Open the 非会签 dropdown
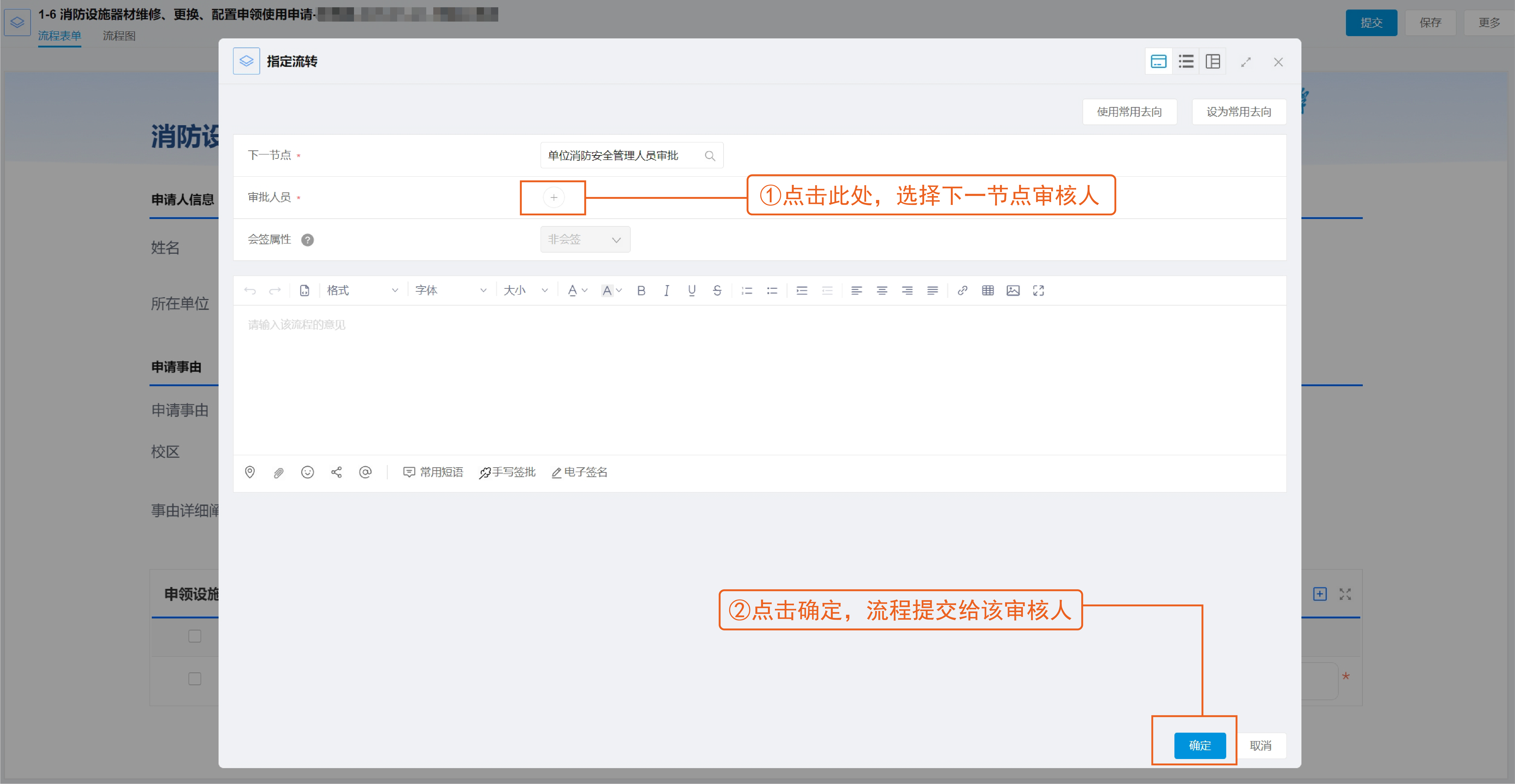Viewport: 1515px width, 784px height. [x=585, y=240]
